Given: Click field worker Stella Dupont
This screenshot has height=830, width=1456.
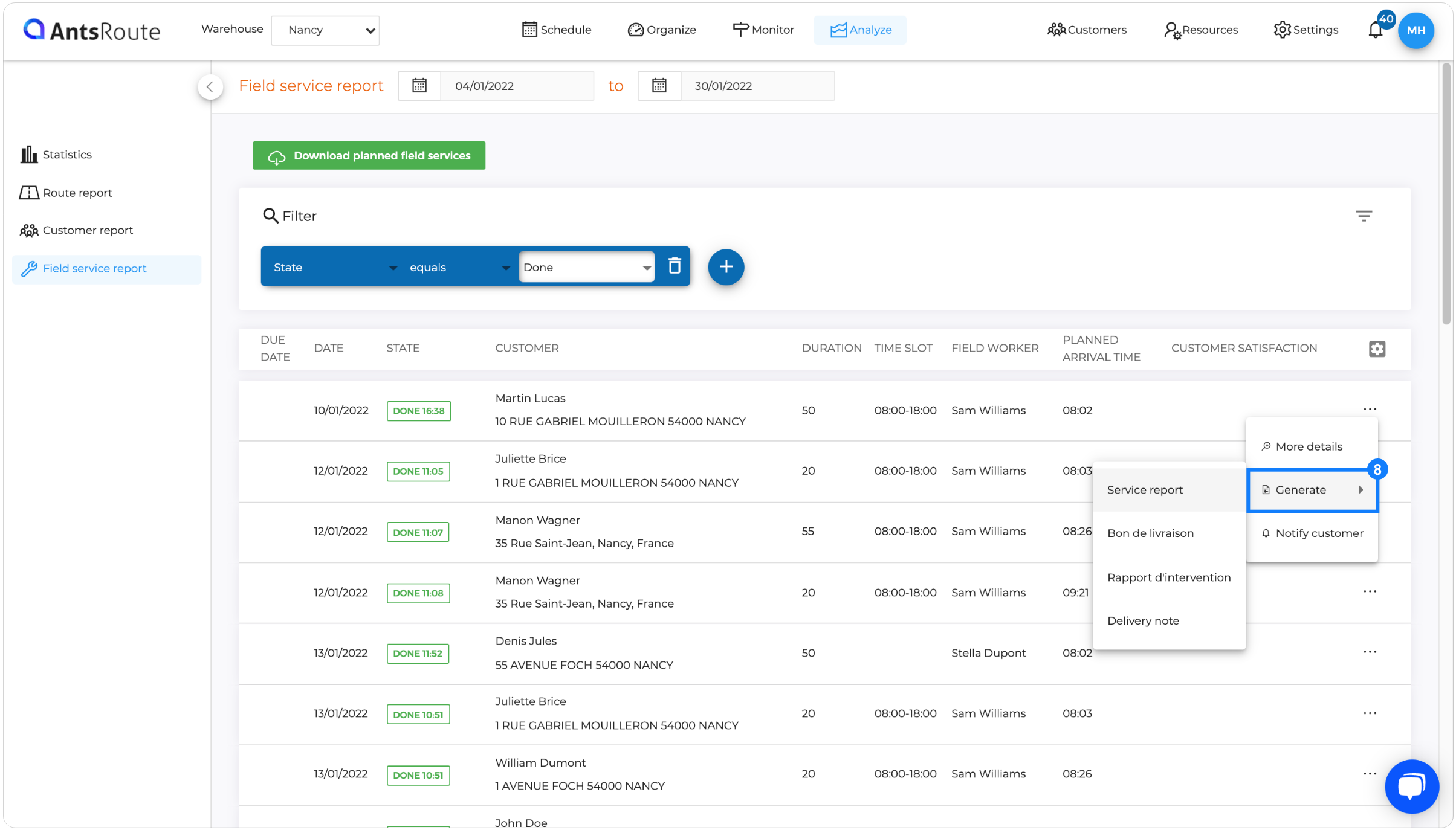Looking at the screenshot, I should click(x=988, y=653).
